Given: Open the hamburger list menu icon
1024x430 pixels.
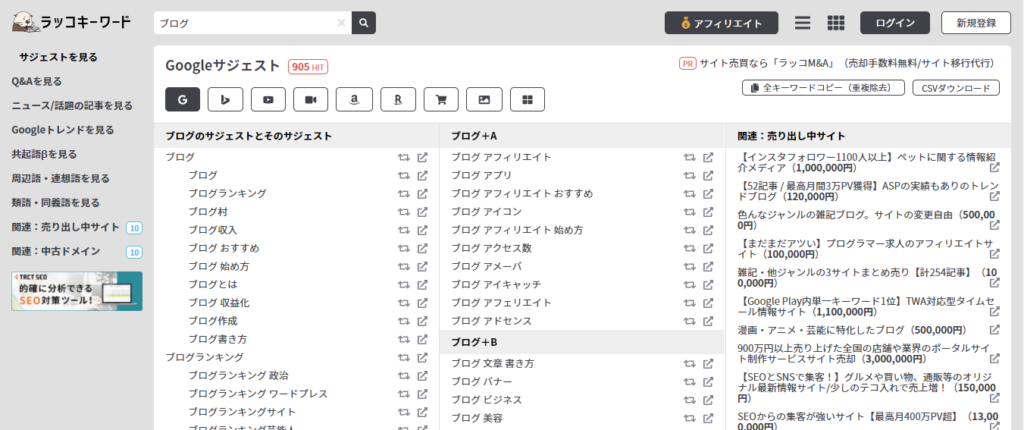Looking at the screenshot, I should pyautogui.click(x=803, y=23).
